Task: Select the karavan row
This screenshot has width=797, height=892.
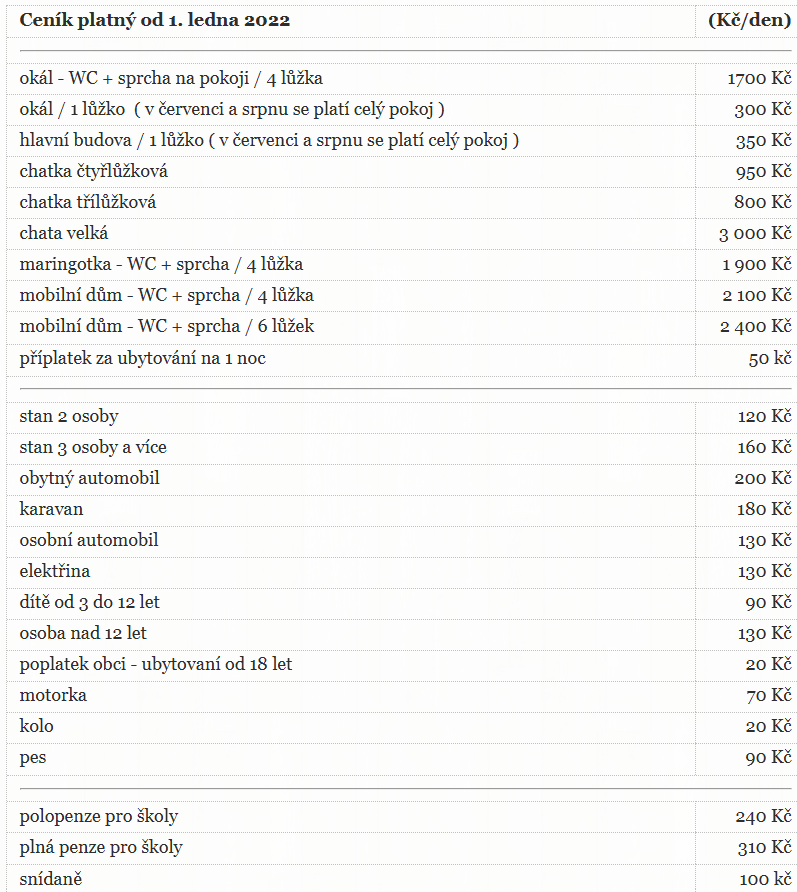Action: (x=402, y=509)
